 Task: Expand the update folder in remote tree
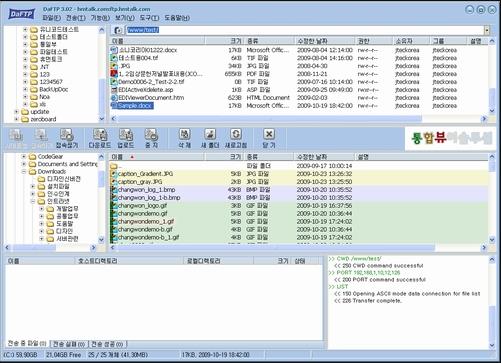(16, 112)
